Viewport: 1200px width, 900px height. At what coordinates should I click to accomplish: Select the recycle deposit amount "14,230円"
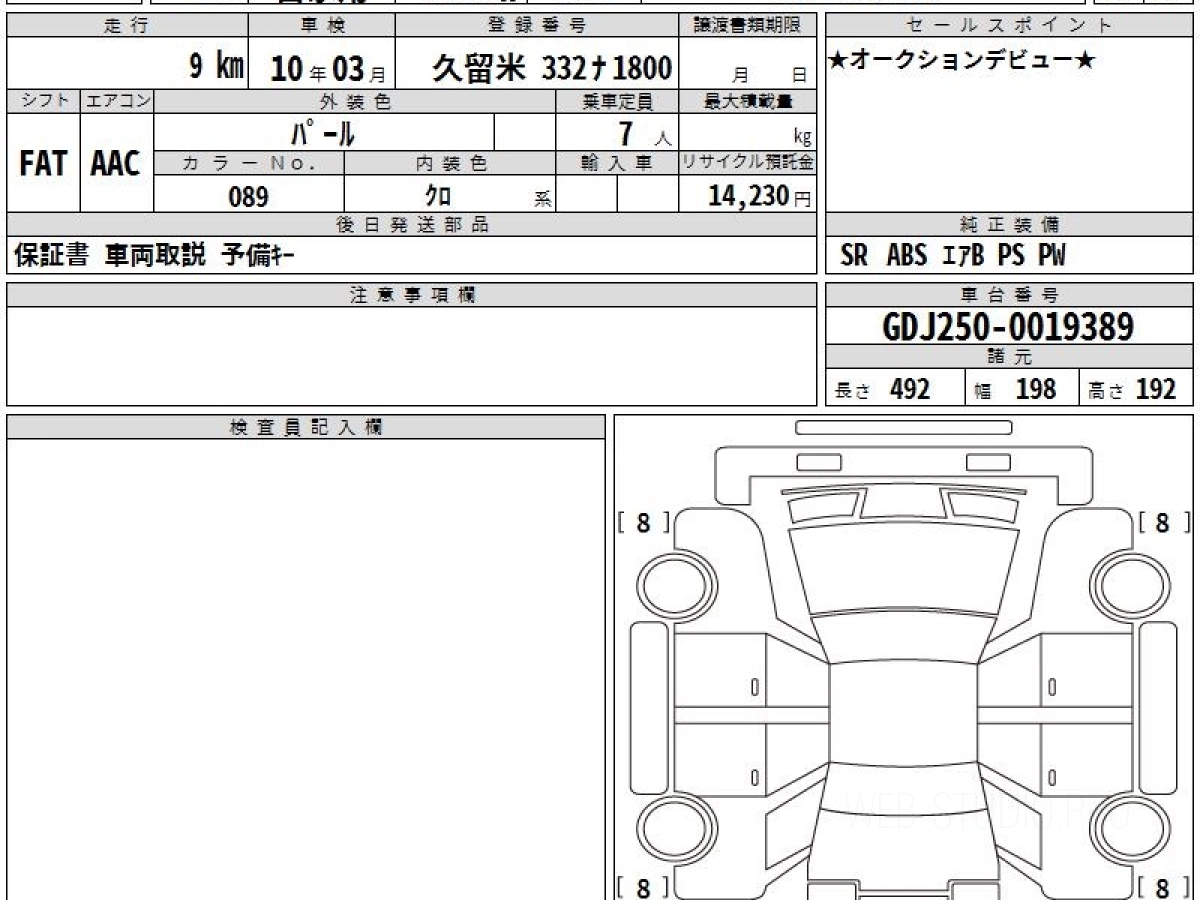(760, 196)
